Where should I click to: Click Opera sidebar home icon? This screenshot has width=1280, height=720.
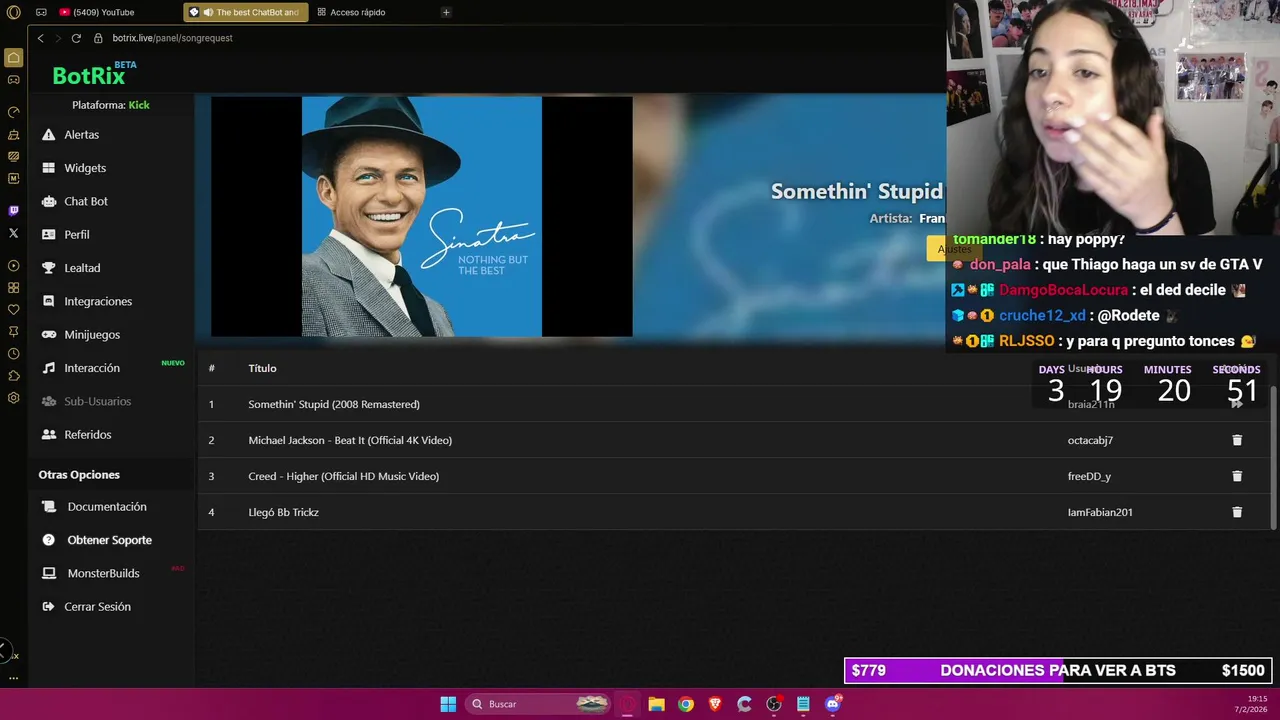click(x=13, y=58)
